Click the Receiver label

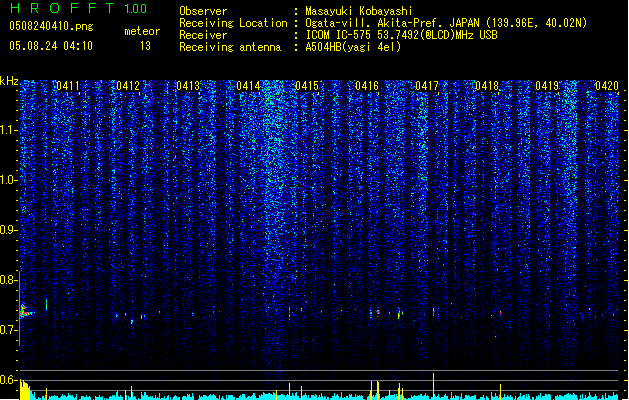pyautogui.click(x=203, y=35)
